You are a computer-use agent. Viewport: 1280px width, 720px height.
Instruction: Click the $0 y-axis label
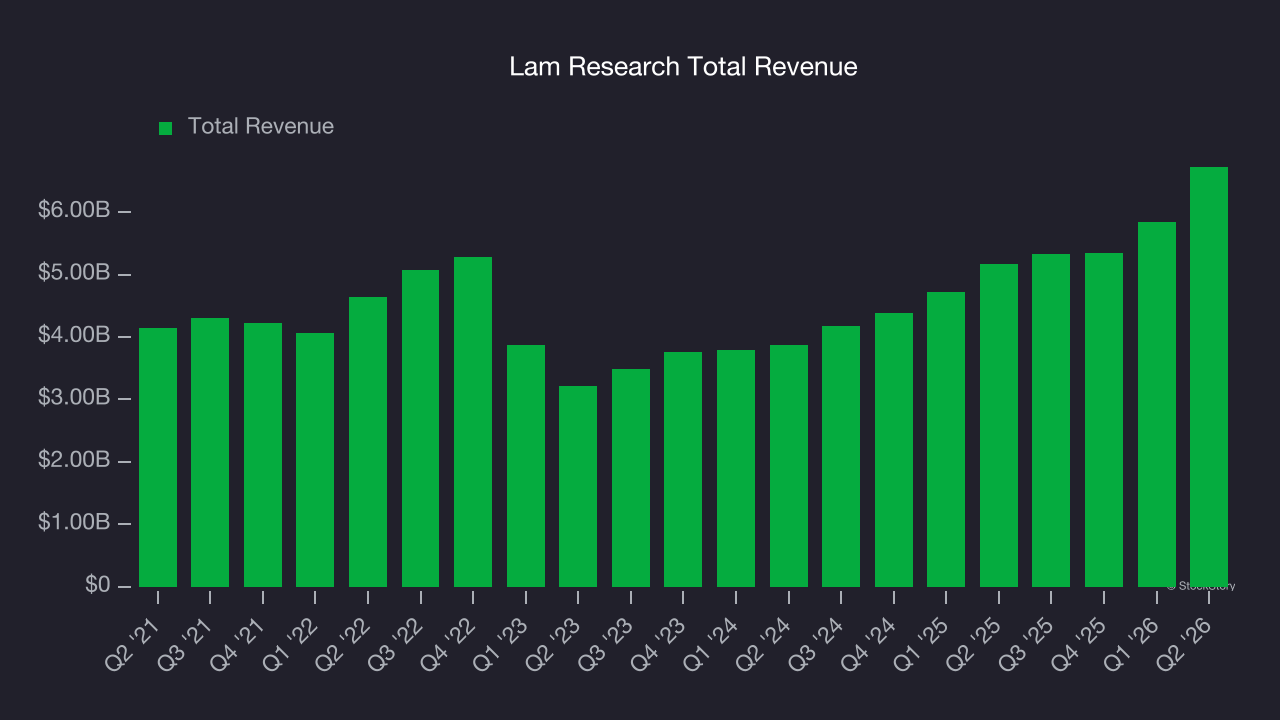(x=96, y=585)
